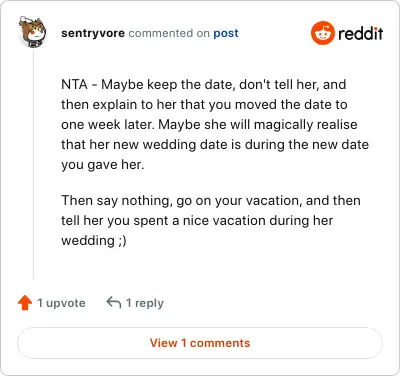The width and height of the screenshot is (400, 376).
Task: Click the reply arrow icon
Action: (114, 303)
